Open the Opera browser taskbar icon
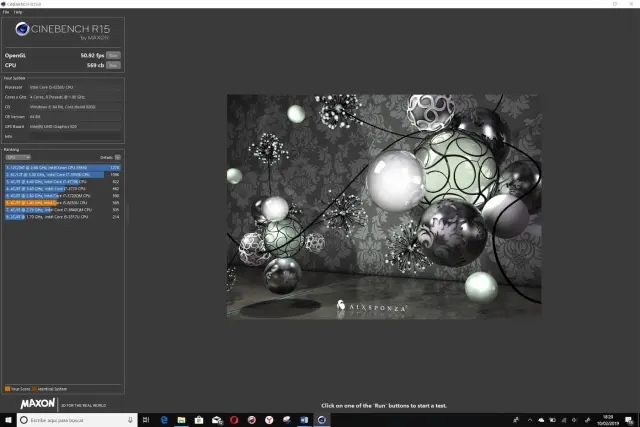Image resolution: width=640 pixels, height=427 pixels. (x=234, y=420)
